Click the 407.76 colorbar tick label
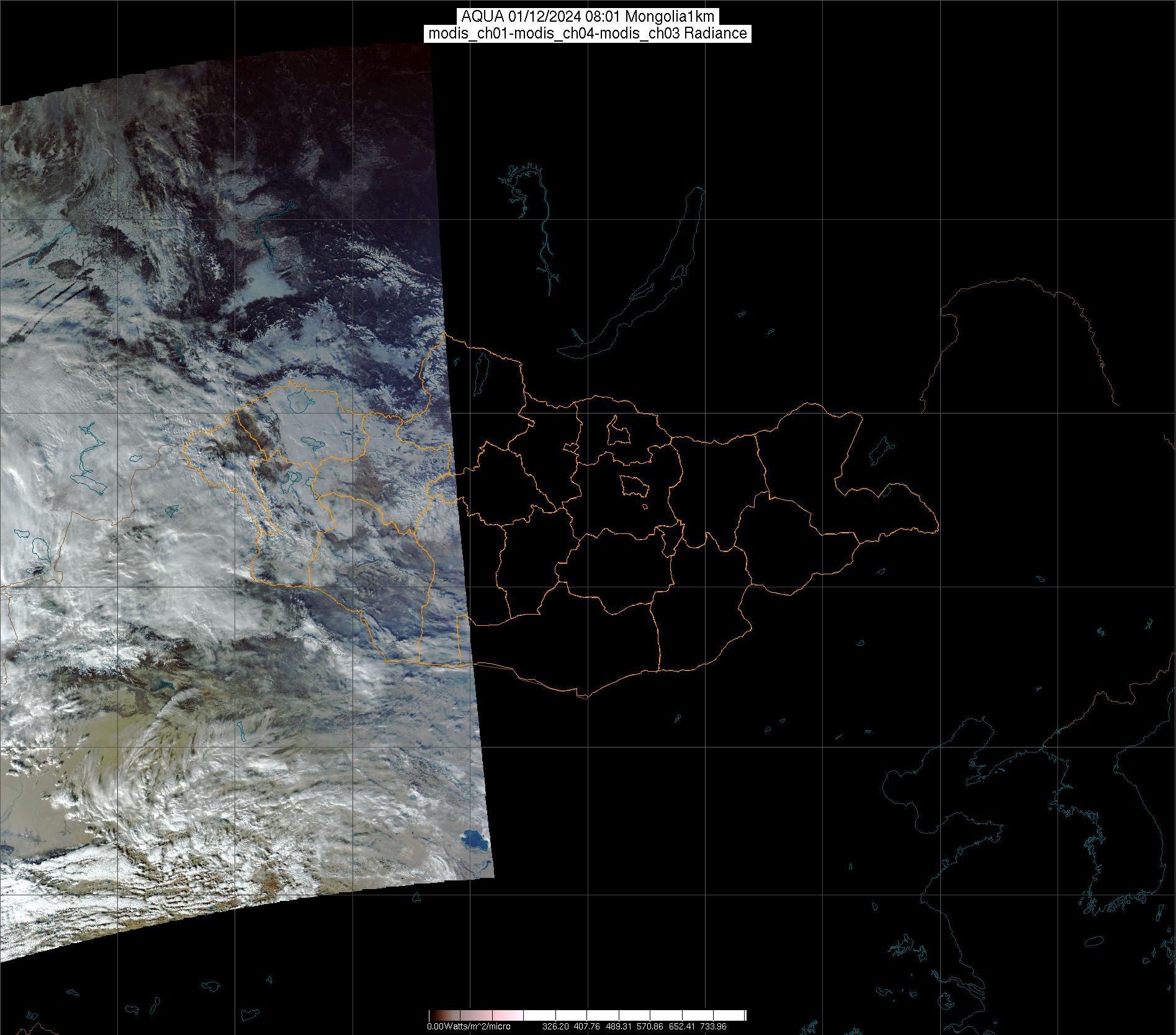The image size is (1176, 1035). (x=587, y=1026)
